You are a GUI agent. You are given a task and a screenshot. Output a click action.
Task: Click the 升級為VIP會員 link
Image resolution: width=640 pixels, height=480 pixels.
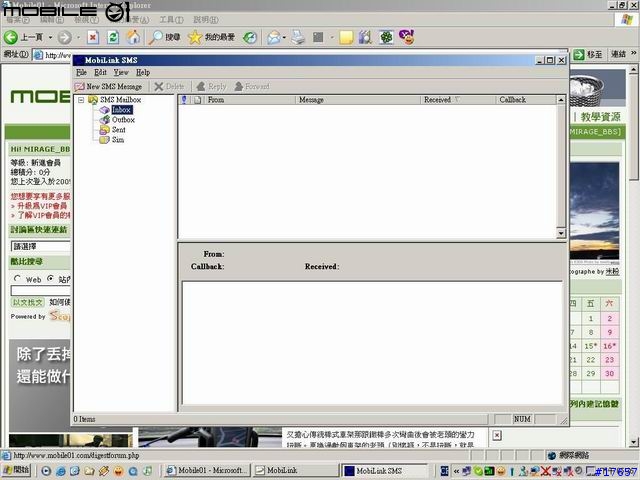pos(42,206)
